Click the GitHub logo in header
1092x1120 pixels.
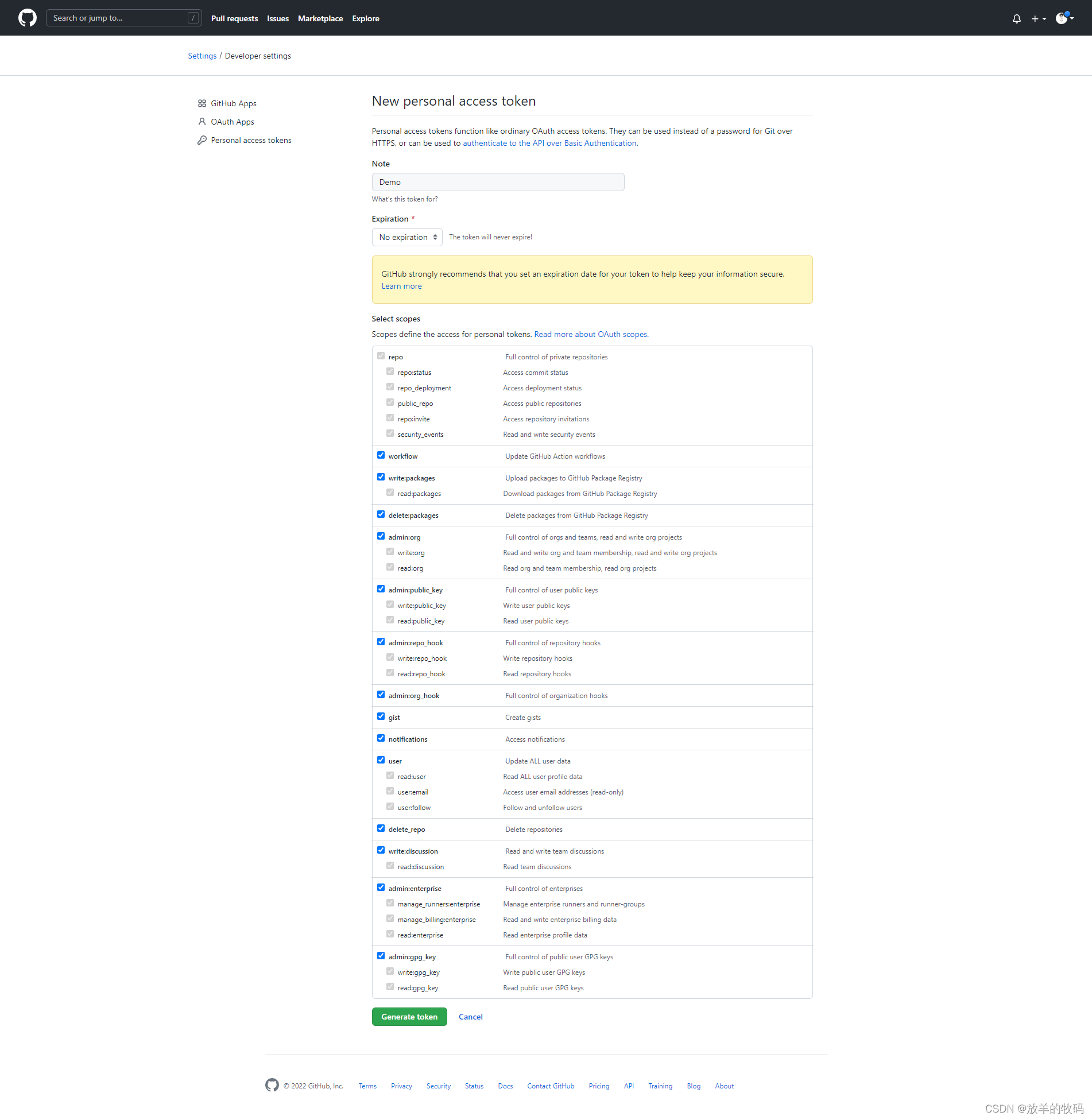[28, 18]
